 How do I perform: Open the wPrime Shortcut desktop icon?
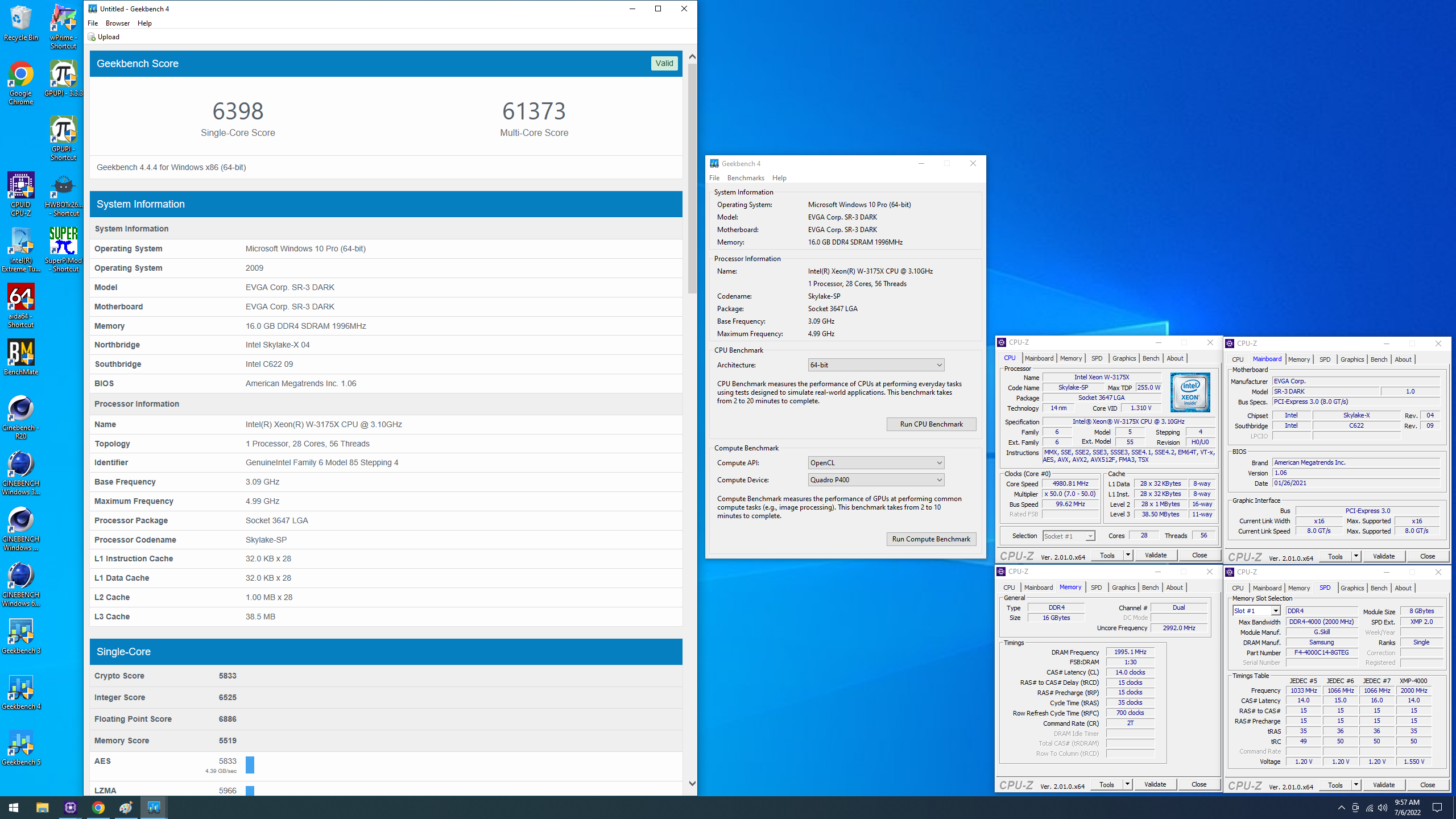[63, 27]
